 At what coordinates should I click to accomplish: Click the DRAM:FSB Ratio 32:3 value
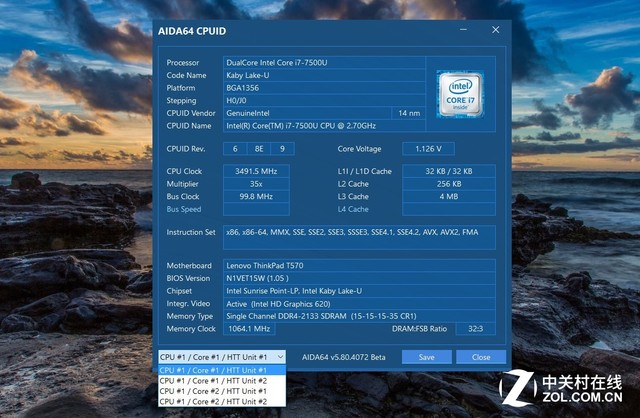[x=476, y=329]
